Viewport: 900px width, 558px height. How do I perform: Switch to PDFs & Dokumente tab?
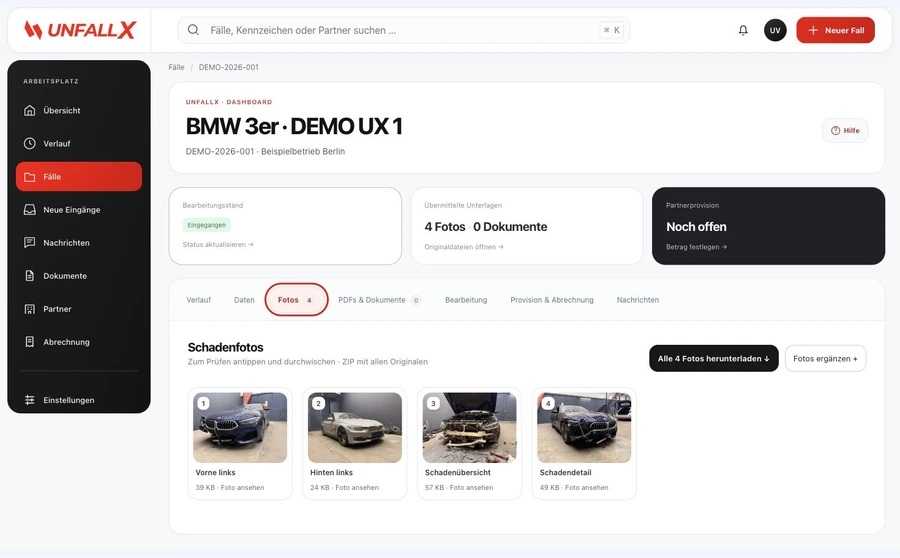379,300
